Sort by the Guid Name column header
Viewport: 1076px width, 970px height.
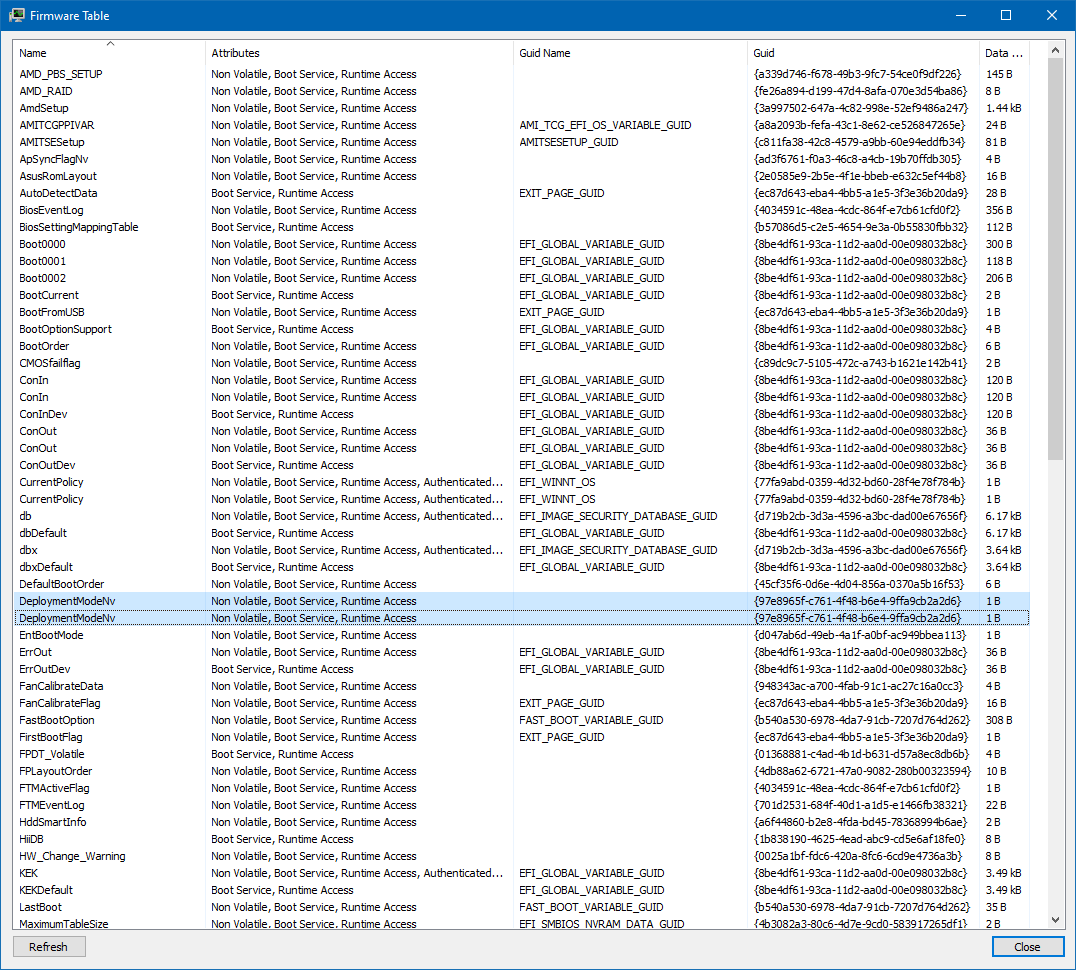[630, 53]
